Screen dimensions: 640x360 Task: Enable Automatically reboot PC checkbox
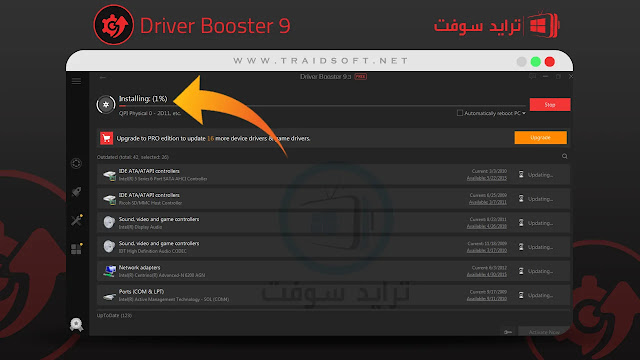pos(460,113)
